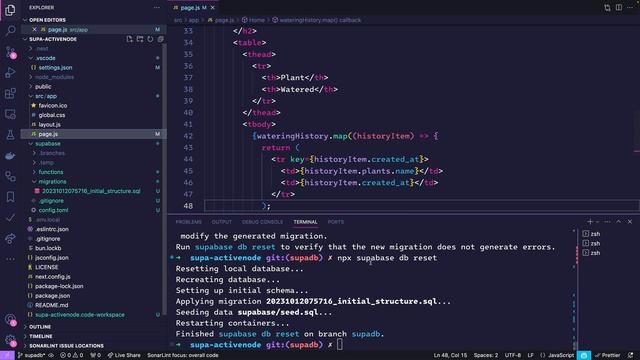This screenshot has height=360, width=640.
Task: Click the terminal command prompt input
Action: coord(340,345)
